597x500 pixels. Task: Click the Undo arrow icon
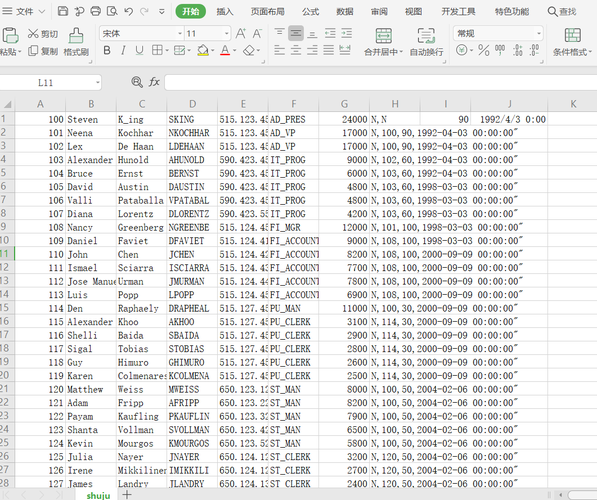click(128, 11)
